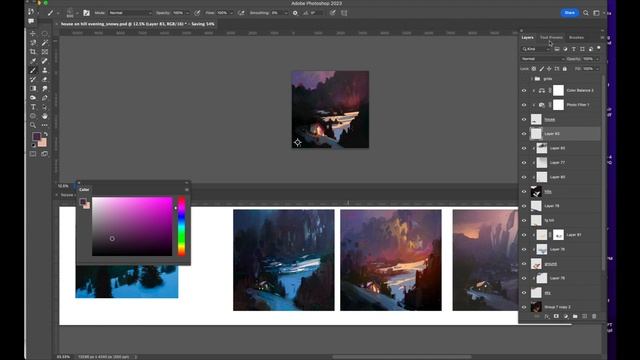This screenshot has height=360, width=640.
Task: Select the Gradient tool
Action: (33, 88)
